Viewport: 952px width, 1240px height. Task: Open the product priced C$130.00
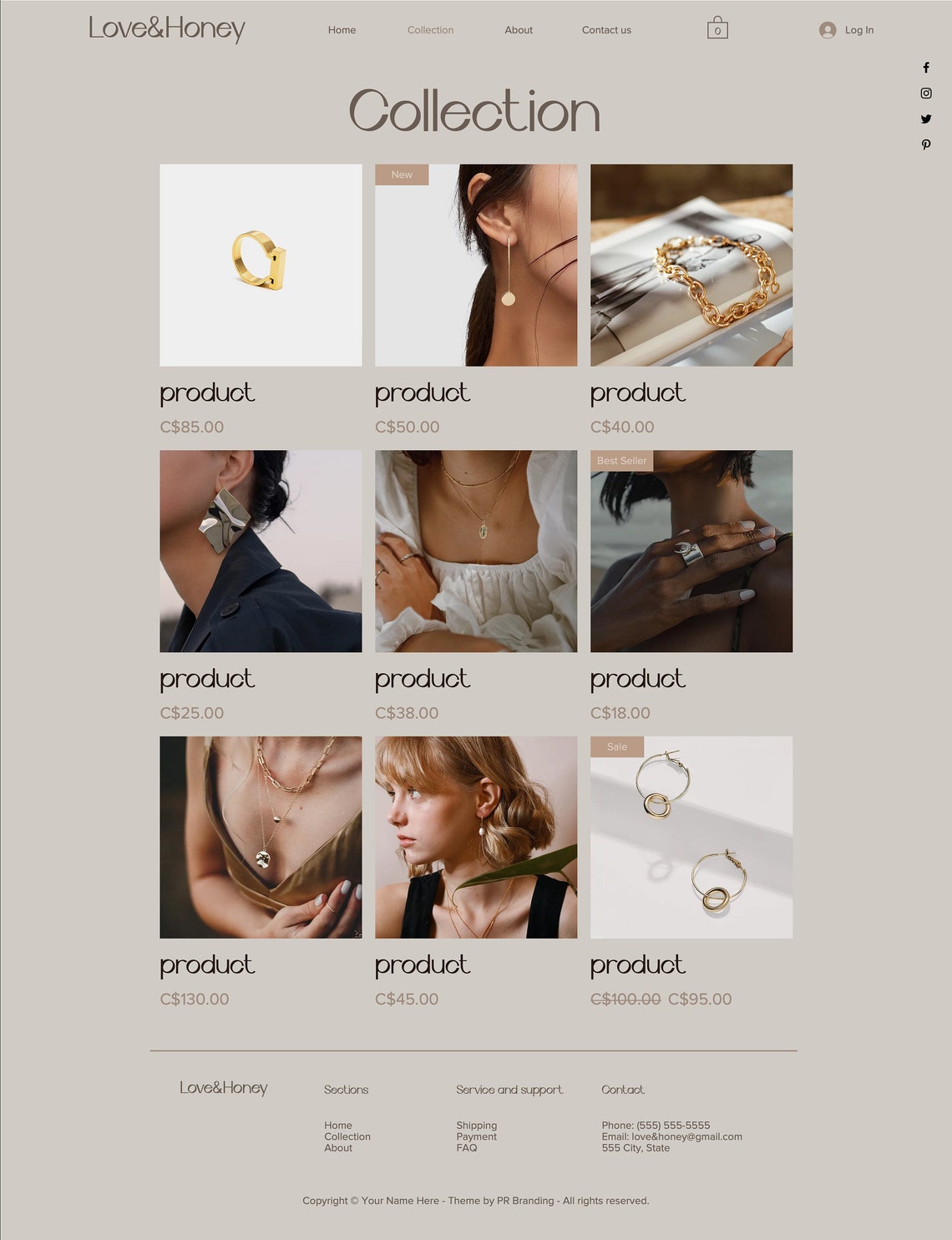261,838
